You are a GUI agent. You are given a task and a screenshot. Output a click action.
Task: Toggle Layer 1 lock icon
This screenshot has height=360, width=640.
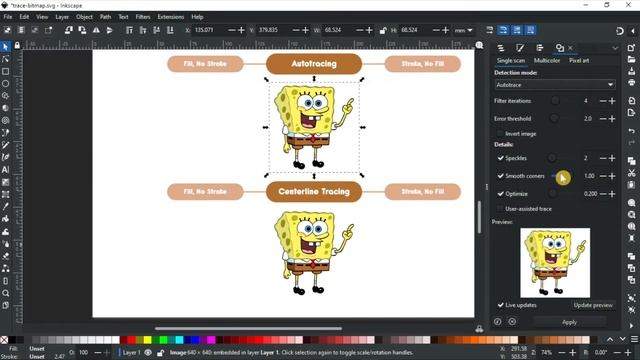[160, 353]
